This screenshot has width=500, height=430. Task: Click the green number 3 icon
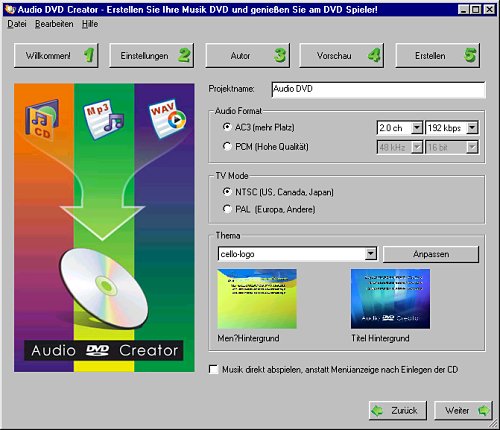point(280,55)
